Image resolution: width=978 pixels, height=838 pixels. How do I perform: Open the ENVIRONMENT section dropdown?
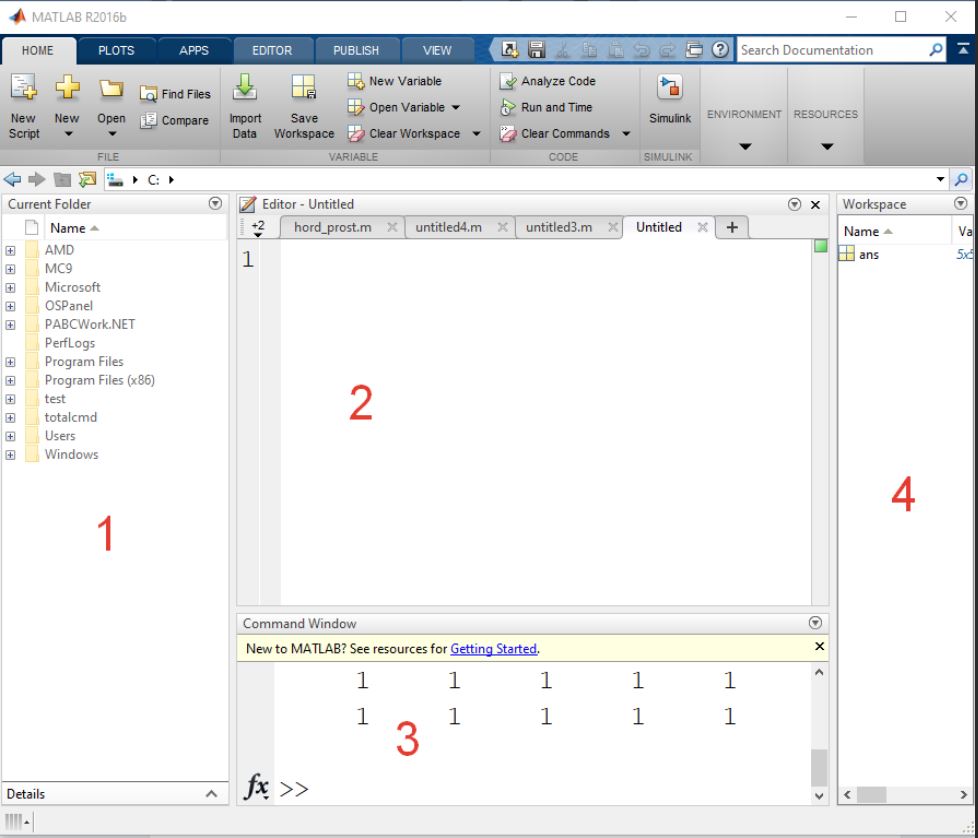coord(745,147)
